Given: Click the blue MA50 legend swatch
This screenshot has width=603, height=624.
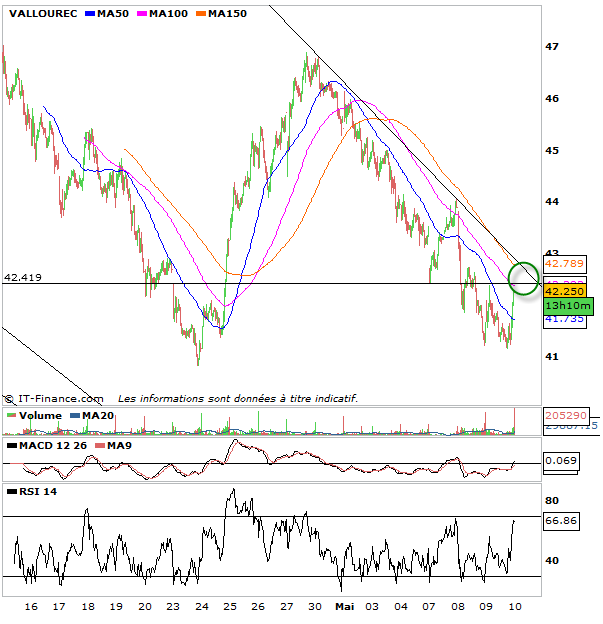Looking at the screenshot, I should (89, 14).
